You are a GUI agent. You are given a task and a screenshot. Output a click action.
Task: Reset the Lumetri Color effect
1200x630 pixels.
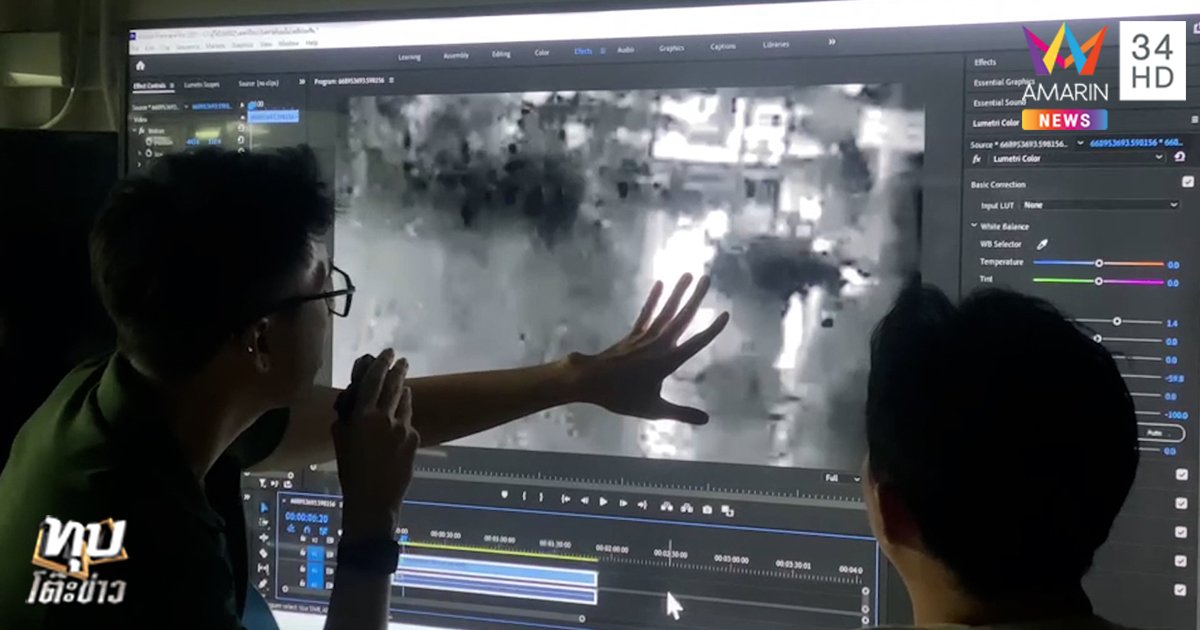(1180, 157)
